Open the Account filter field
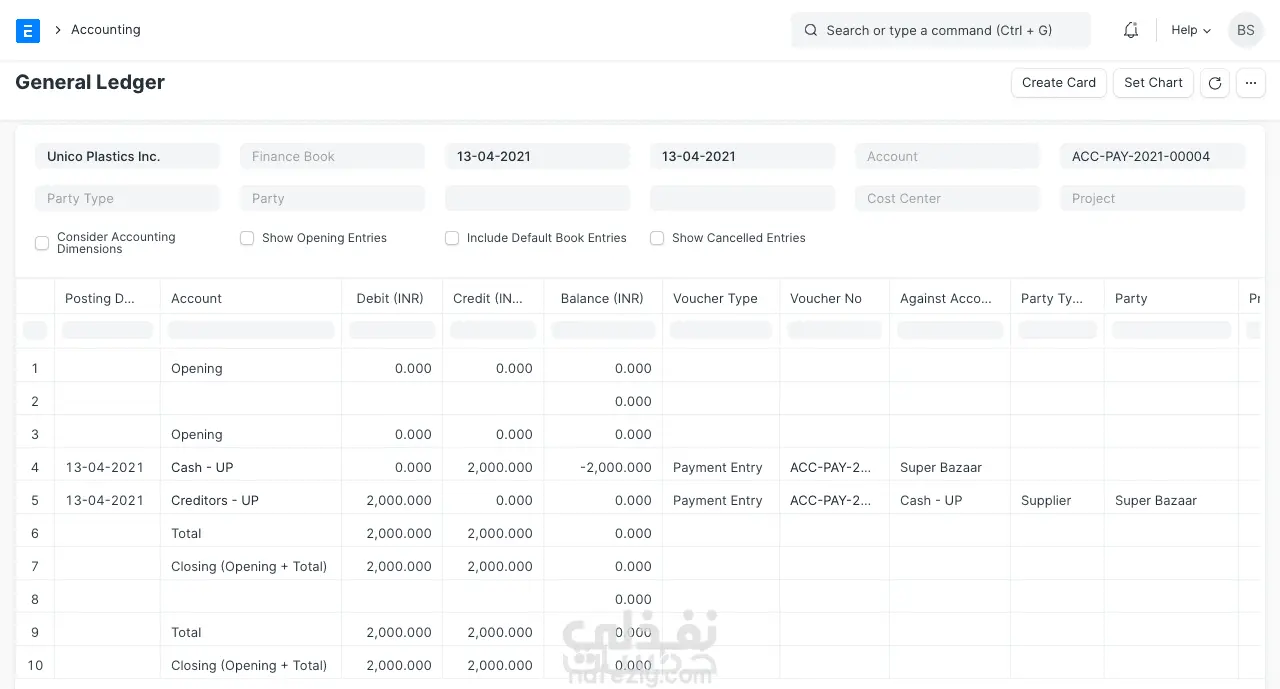Screen dimensions: 1280x689 point(947,156)
